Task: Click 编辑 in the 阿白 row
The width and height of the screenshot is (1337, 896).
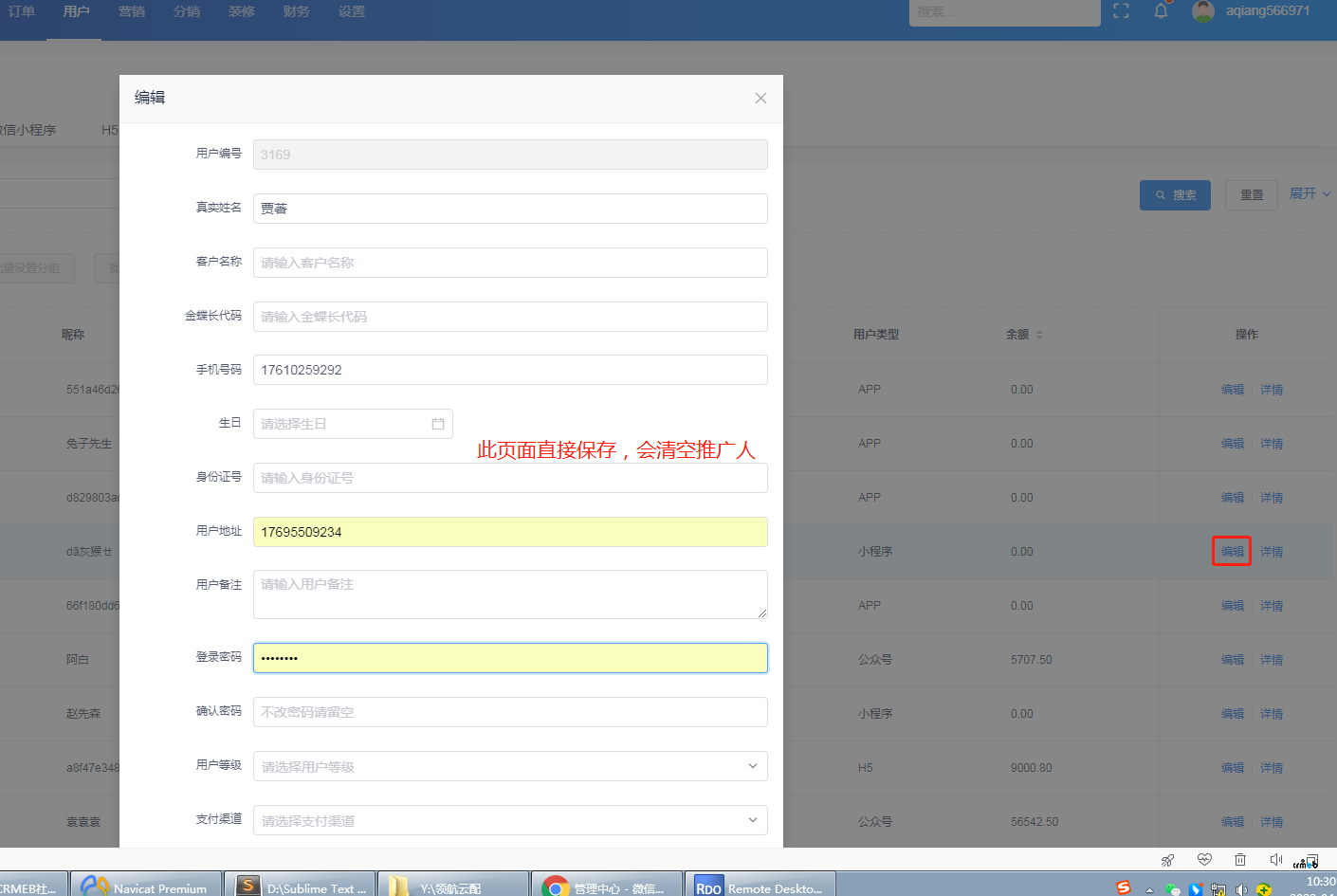Action: (x=1233, y=660)
